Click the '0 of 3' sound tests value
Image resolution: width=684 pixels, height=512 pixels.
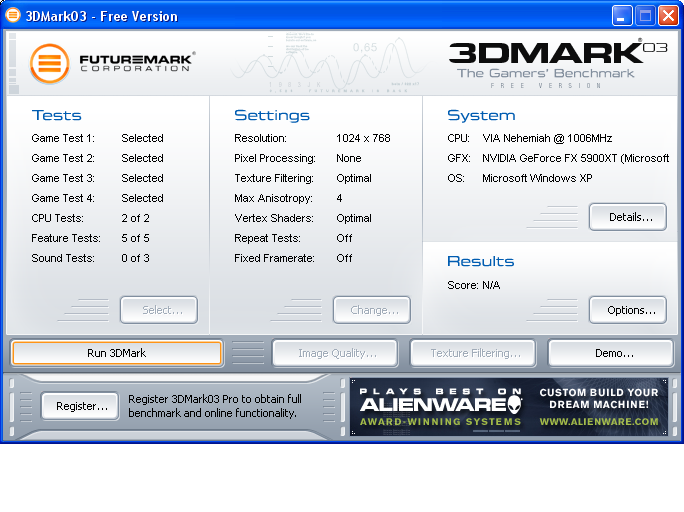point(135,258)
